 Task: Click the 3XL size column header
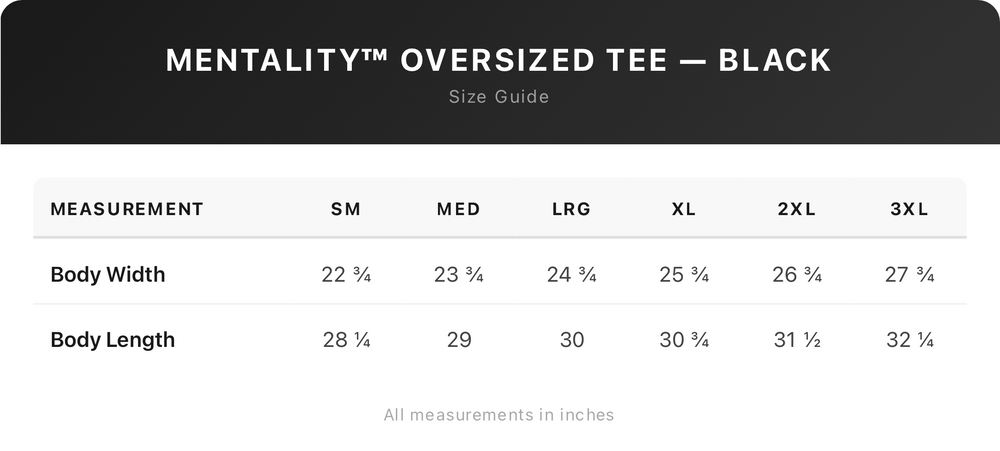point(910,209)
